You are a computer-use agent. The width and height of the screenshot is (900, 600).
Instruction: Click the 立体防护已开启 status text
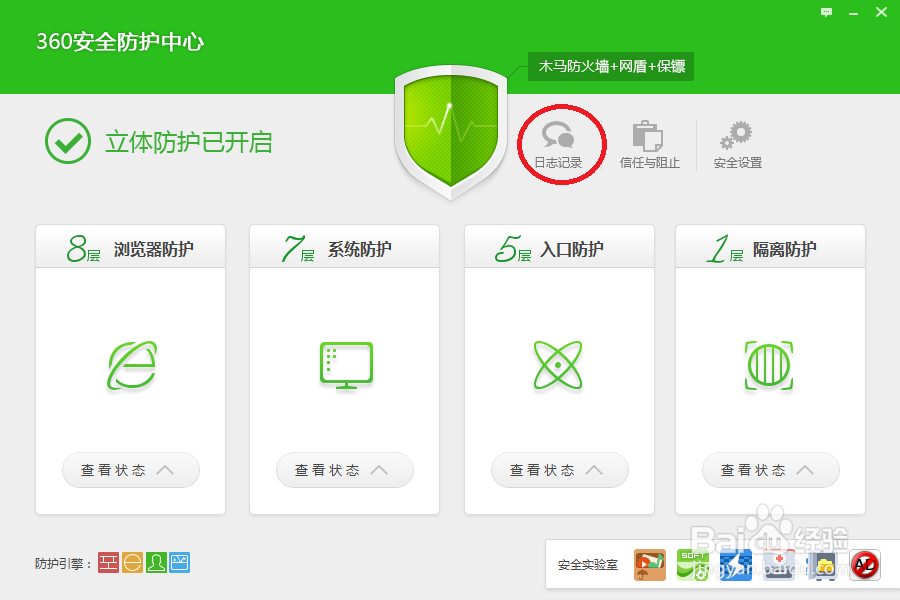pyautogui.click(x=189, y=142)
